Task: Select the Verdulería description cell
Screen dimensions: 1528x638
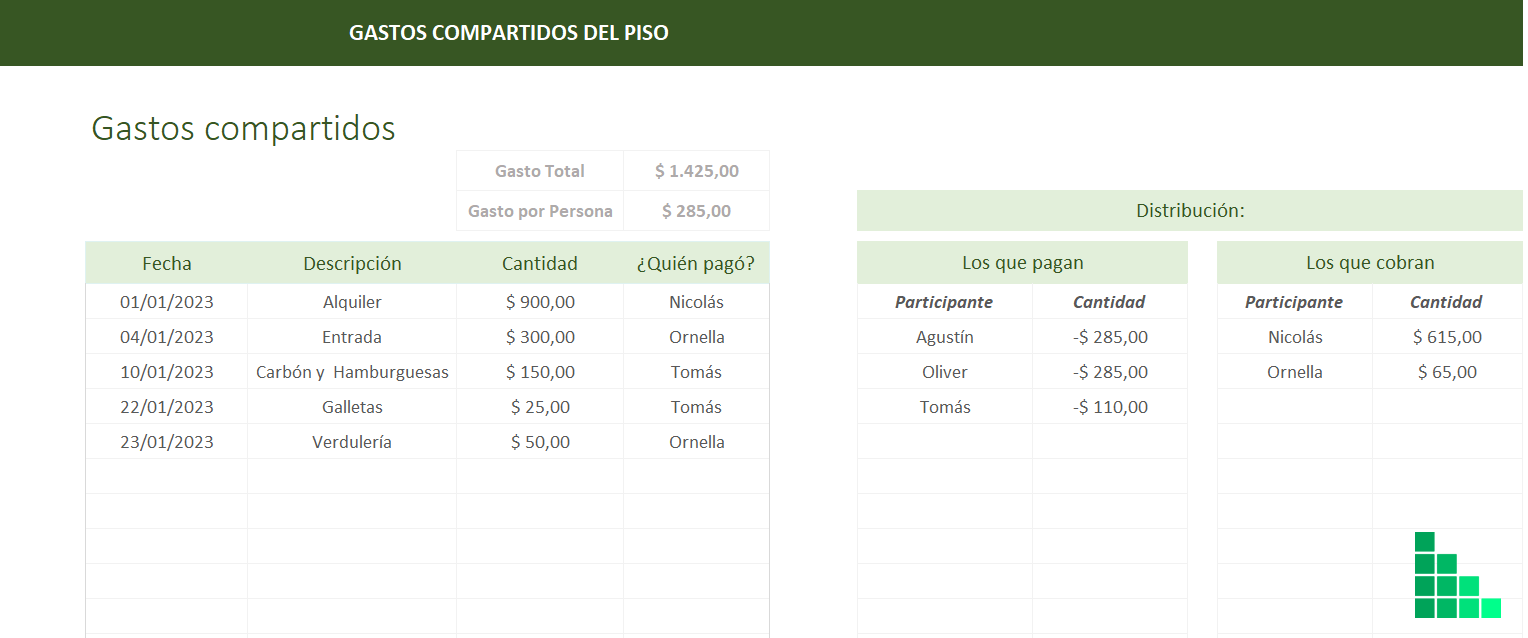Action: tap(352, 442)
